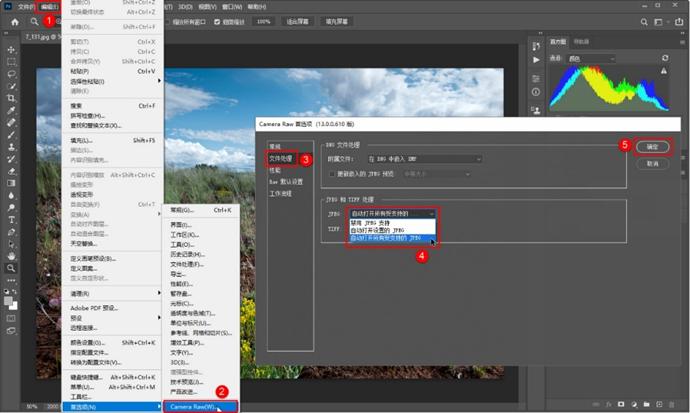This screenshot has width=690, height=413.
Task: Select 文件处理 in the preferences sidebar
Action: (x=280, y=158)
